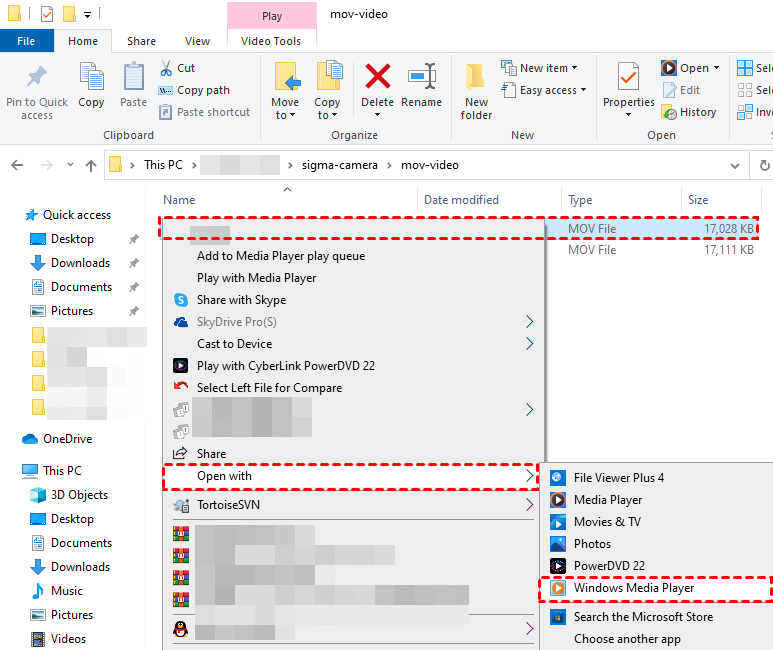Screen dimensions: 773x650
Task: Sort by the Size column header
Action: pyautogui.click(x=698, y=200)
